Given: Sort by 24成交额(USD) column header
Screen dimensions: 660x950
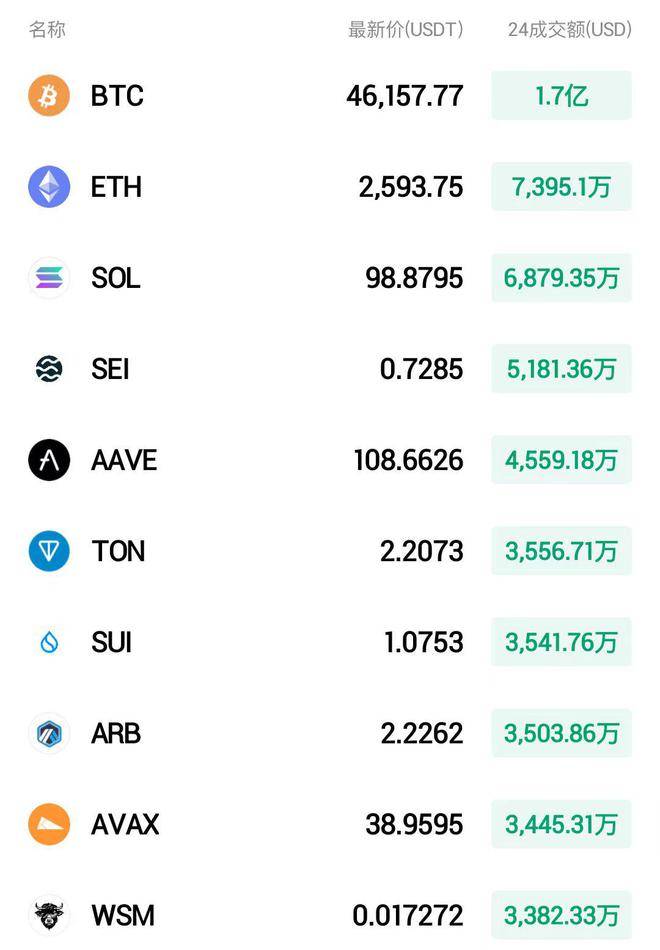Looking at the screenshot, I should pos(570,29).
